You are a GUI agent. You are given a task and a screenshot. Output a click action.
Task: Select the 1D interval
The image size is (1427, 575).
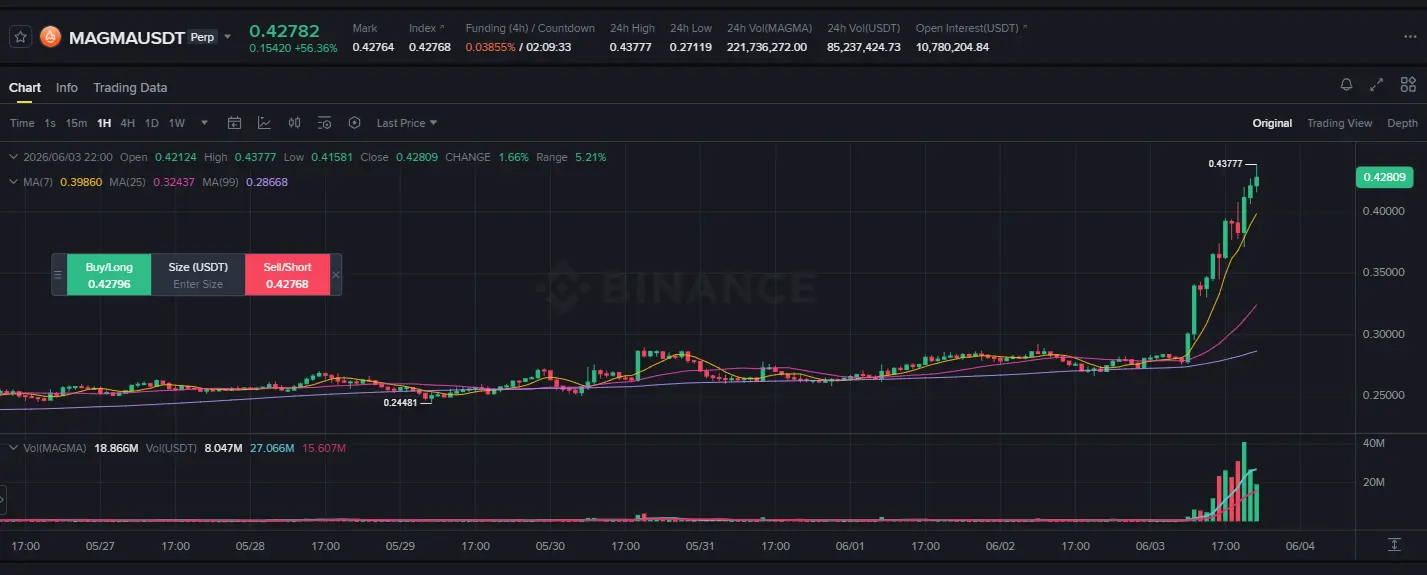152,123
